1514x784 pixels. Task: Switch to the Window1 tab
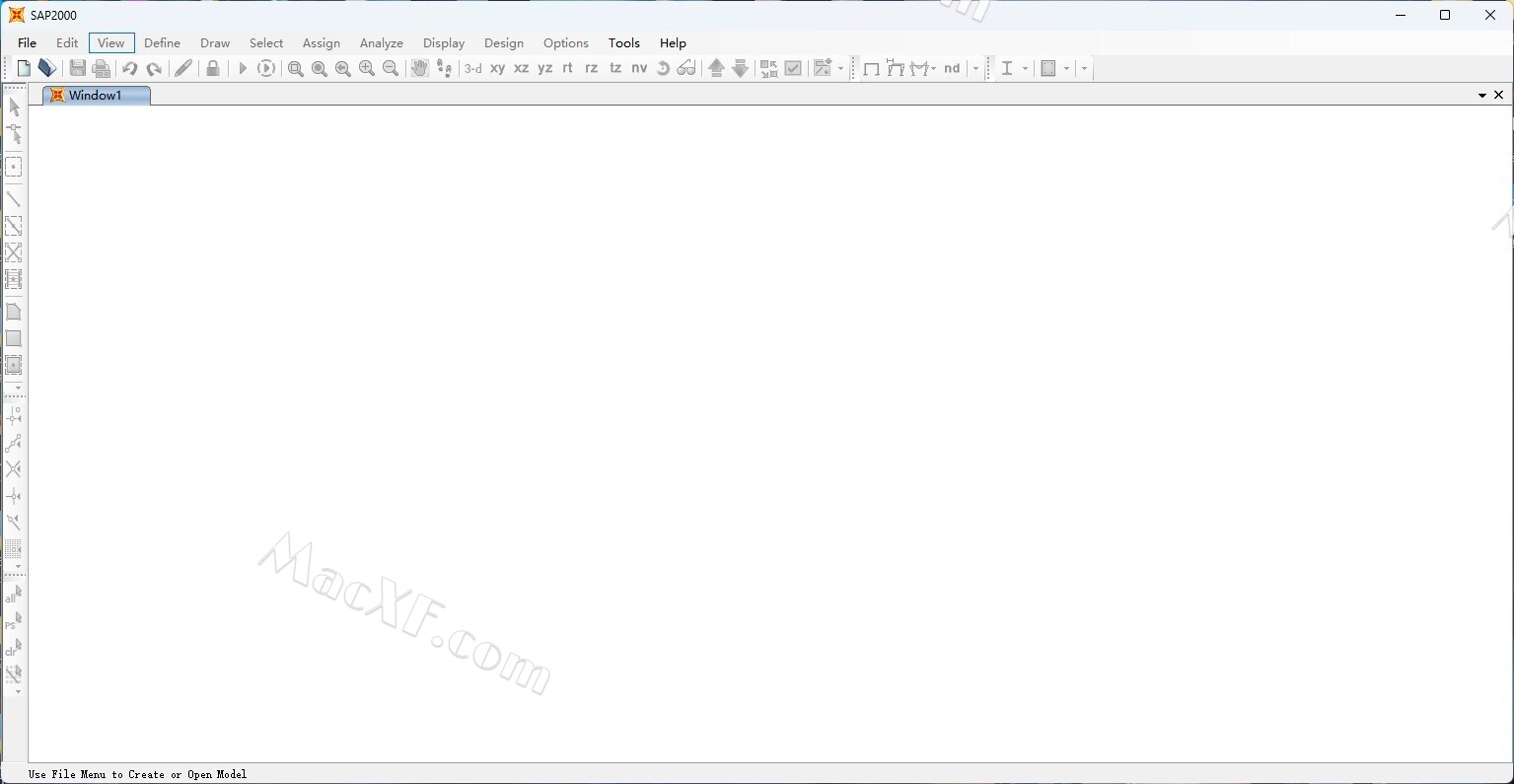[96, 96]
